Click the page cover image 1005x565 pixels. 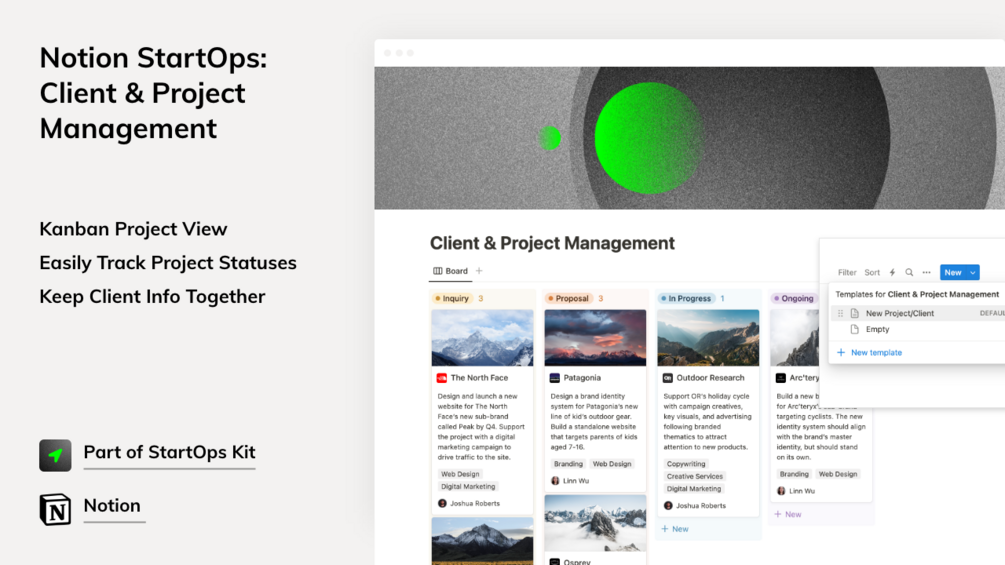click(x=690, y=138)
